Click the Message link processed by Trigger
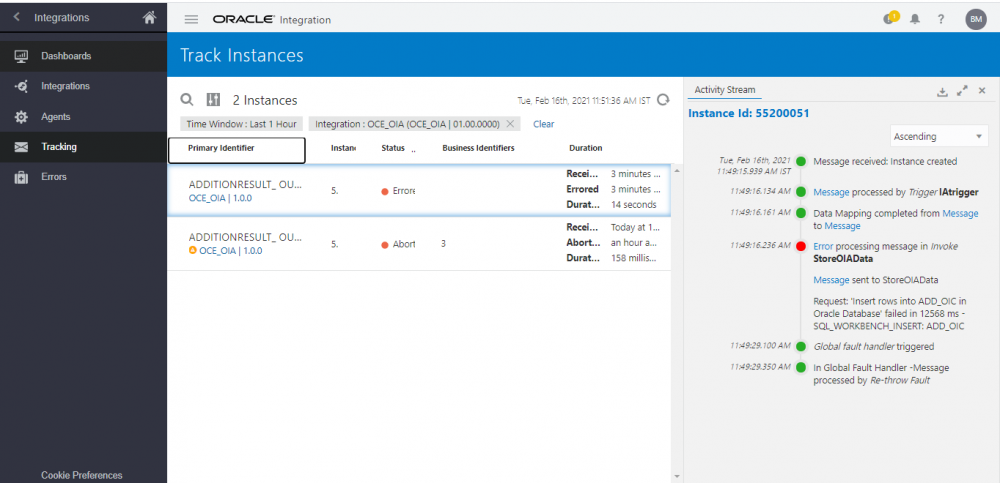The image size is (1000, 483). [x=831, y=192]
